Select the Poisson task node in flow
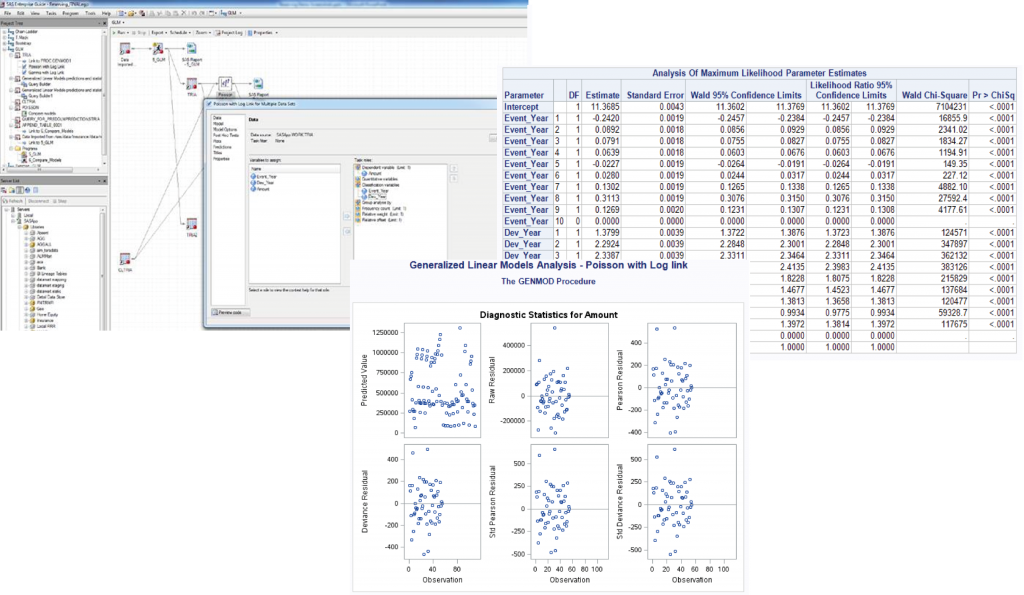1024x595 pixels. pos(225,84)
